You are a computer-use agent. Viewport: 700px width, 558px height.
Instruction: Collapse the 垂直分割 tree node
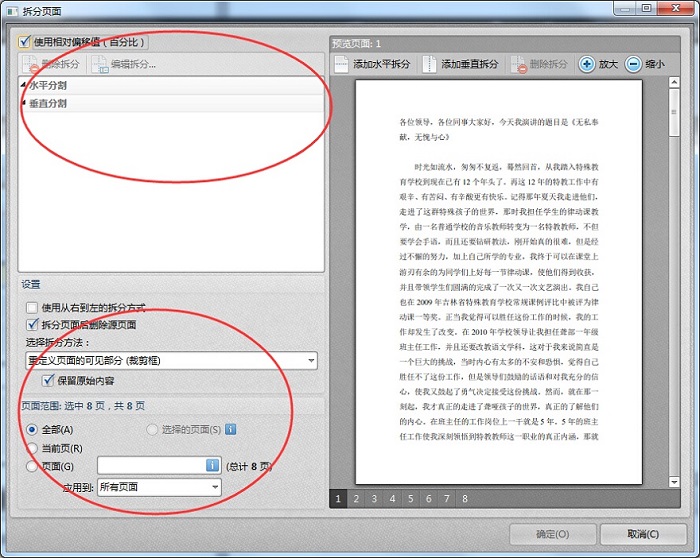tap(23, 103)
